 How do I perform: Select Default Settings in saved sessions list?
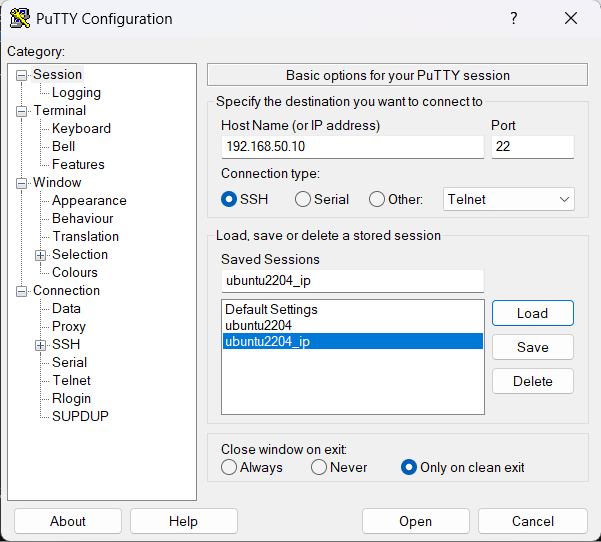pos(353,309)
